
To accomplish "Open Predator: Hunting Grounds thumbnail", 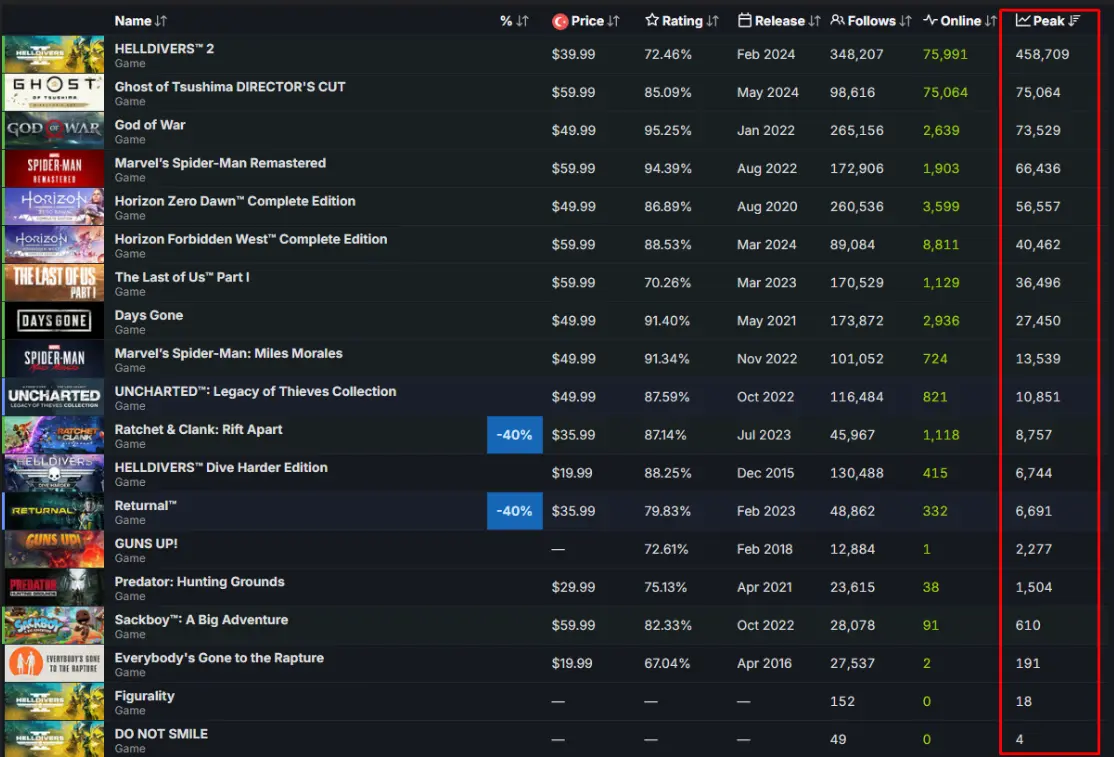I will tap(54, 587).
